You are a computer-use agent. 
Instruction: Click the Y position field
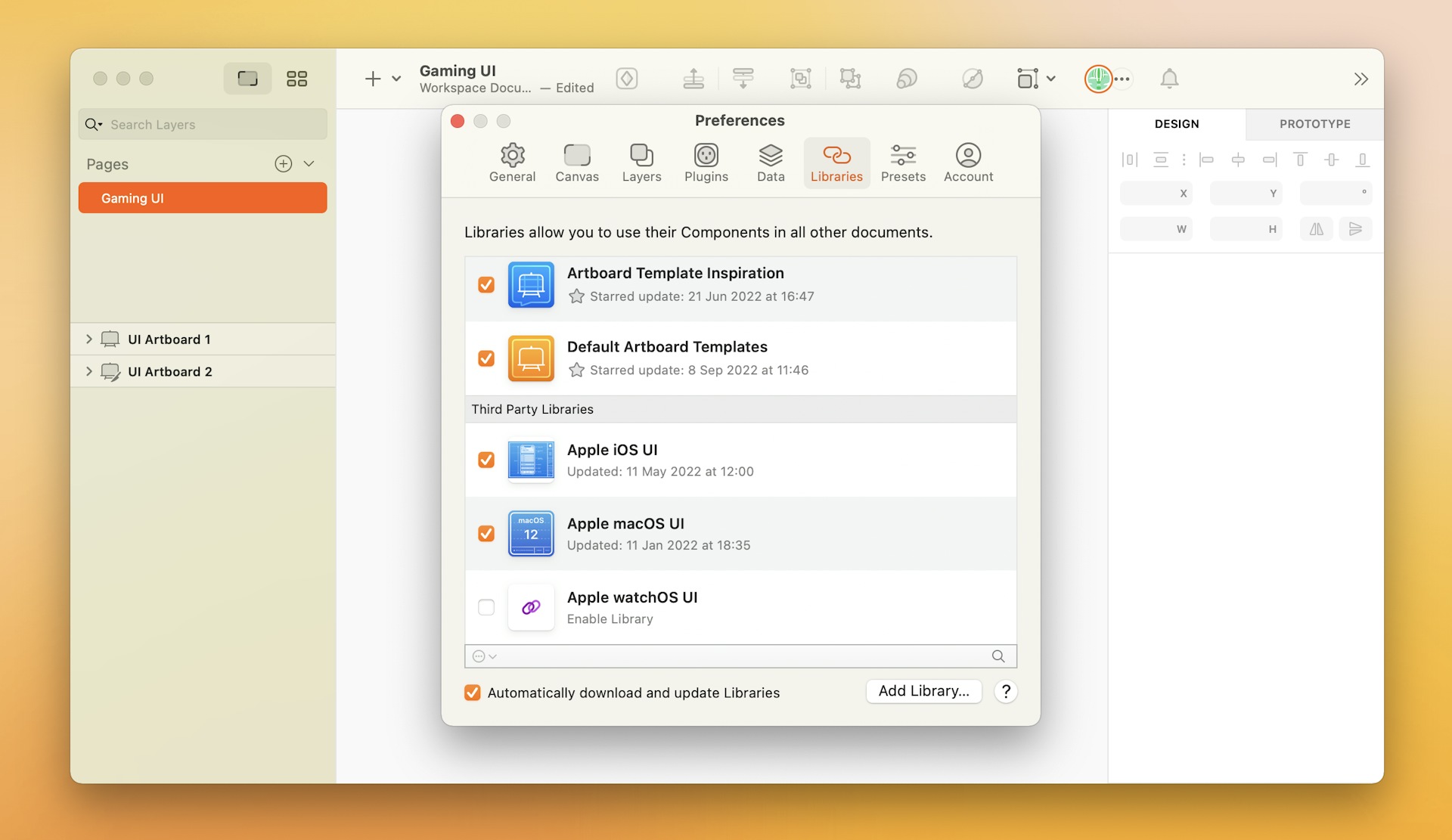click(x=1246, y=194)
